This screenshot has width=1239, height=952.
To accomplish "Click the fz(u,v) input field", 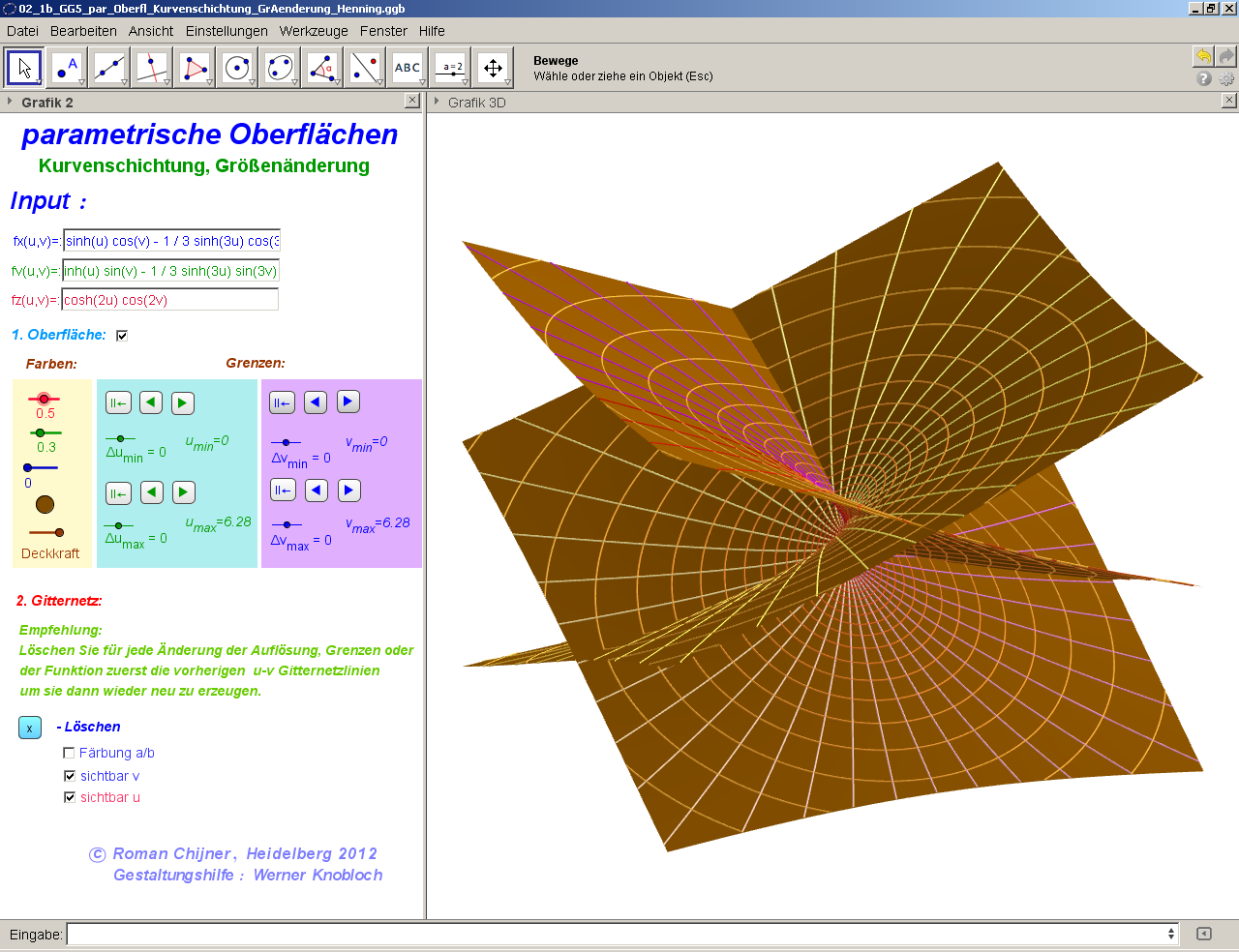I will click(170, 300).
